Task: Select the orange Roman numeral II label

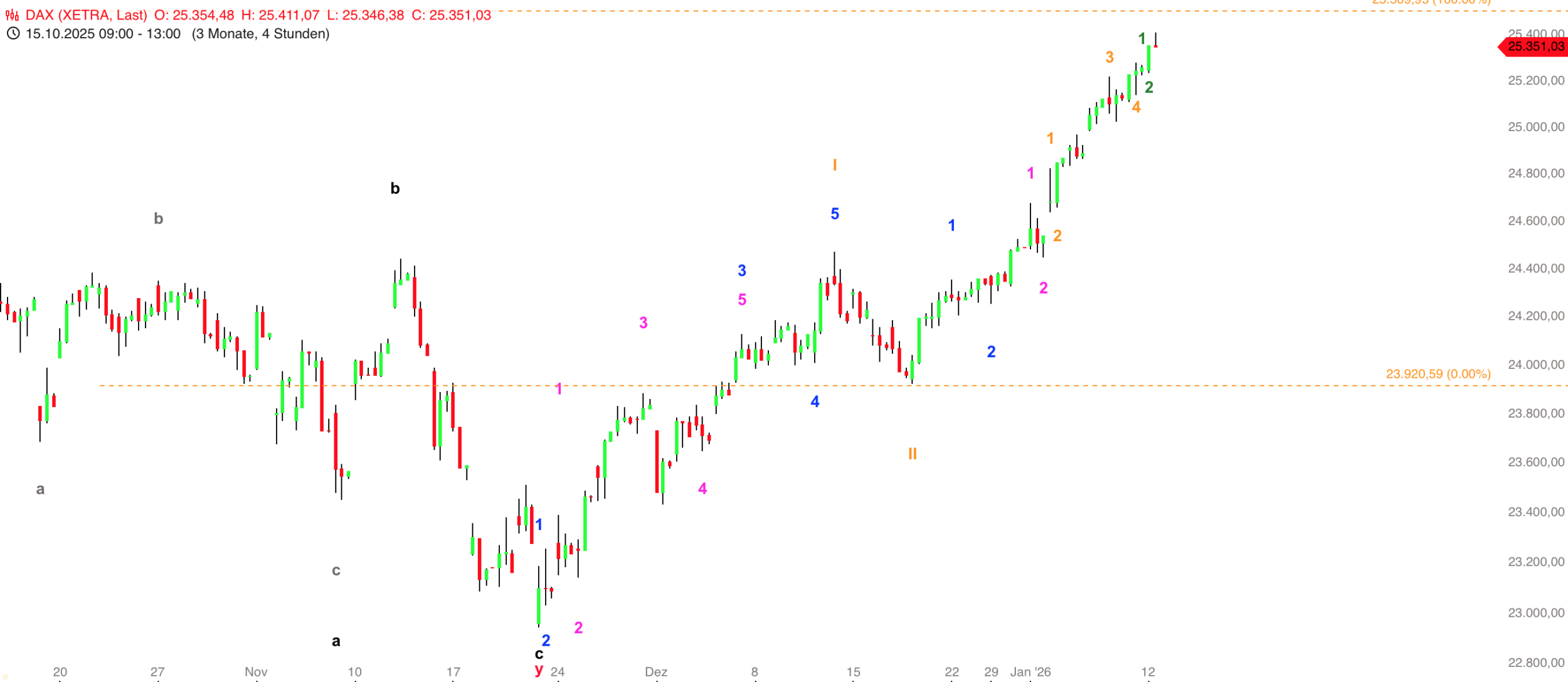Action: tap(912, 454)
